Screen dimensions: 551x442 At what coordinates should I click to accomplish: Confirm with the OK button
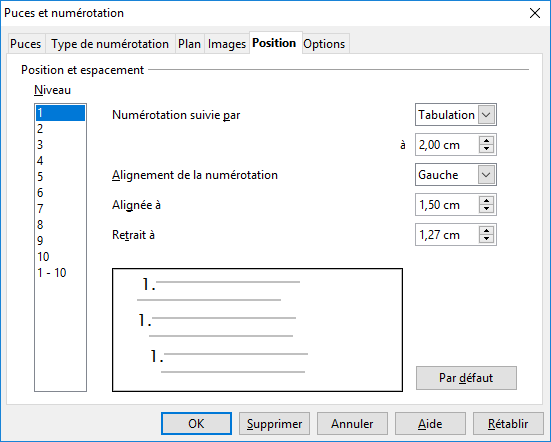click(x=196, y=423)
